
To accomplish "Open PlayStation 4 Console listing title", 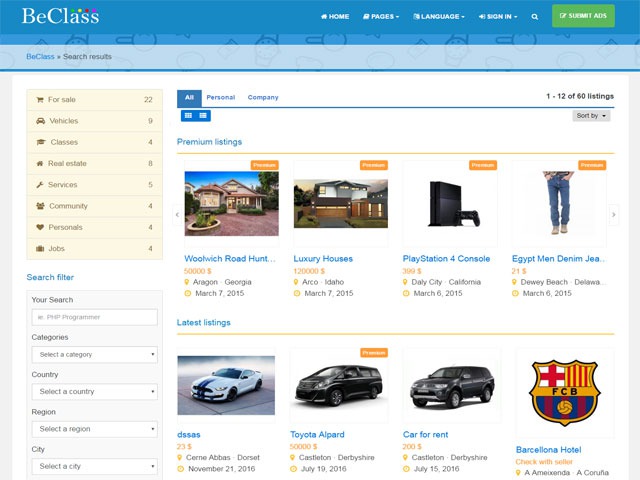I will [x=446, y=258].
